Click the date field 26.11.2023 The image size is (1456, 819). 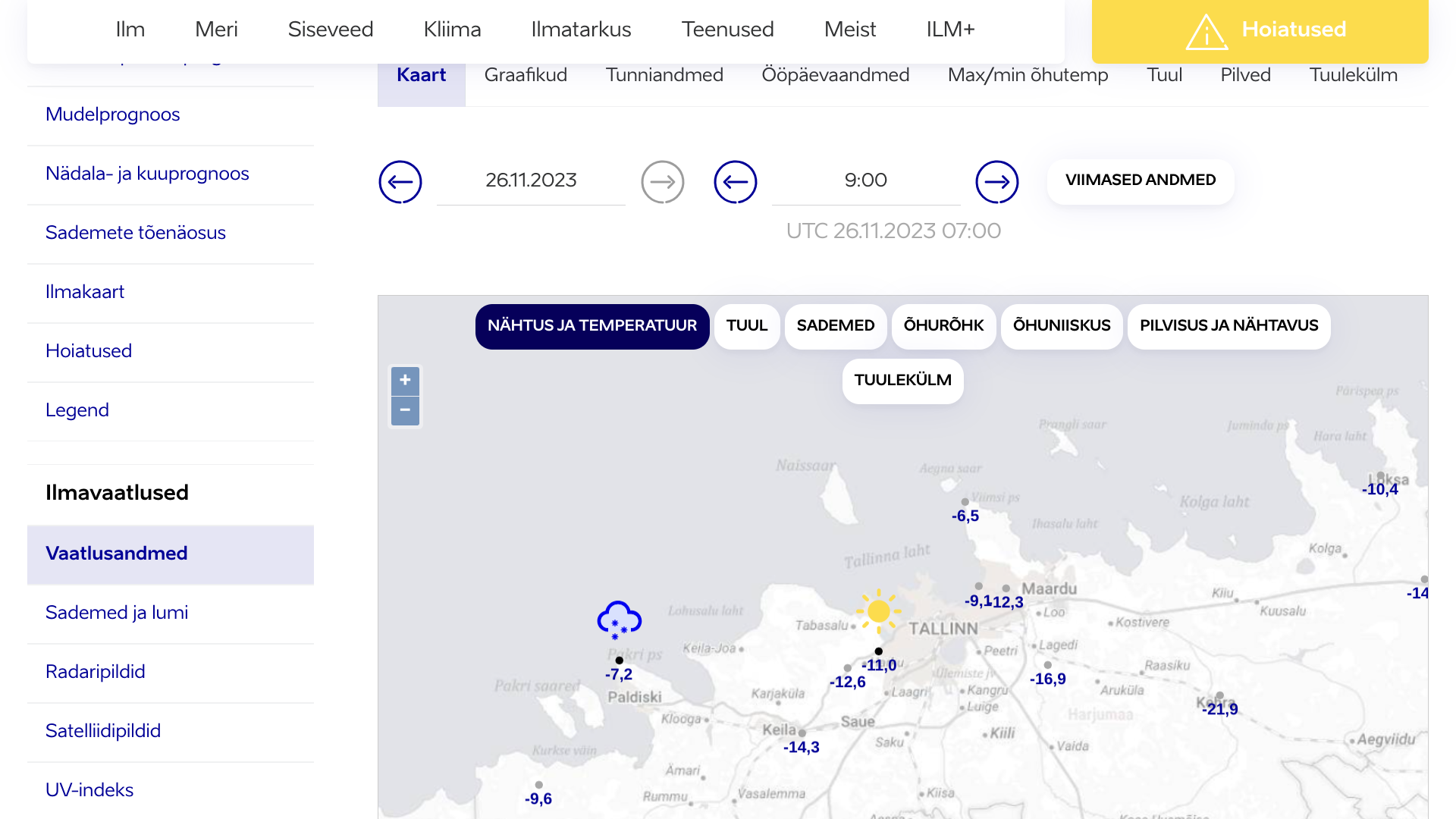click(531, 180)
